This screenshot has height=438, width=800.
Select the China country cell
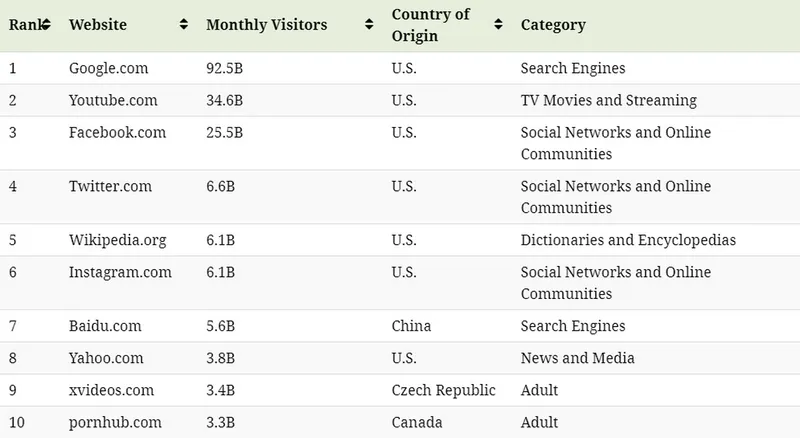point(411,326)
